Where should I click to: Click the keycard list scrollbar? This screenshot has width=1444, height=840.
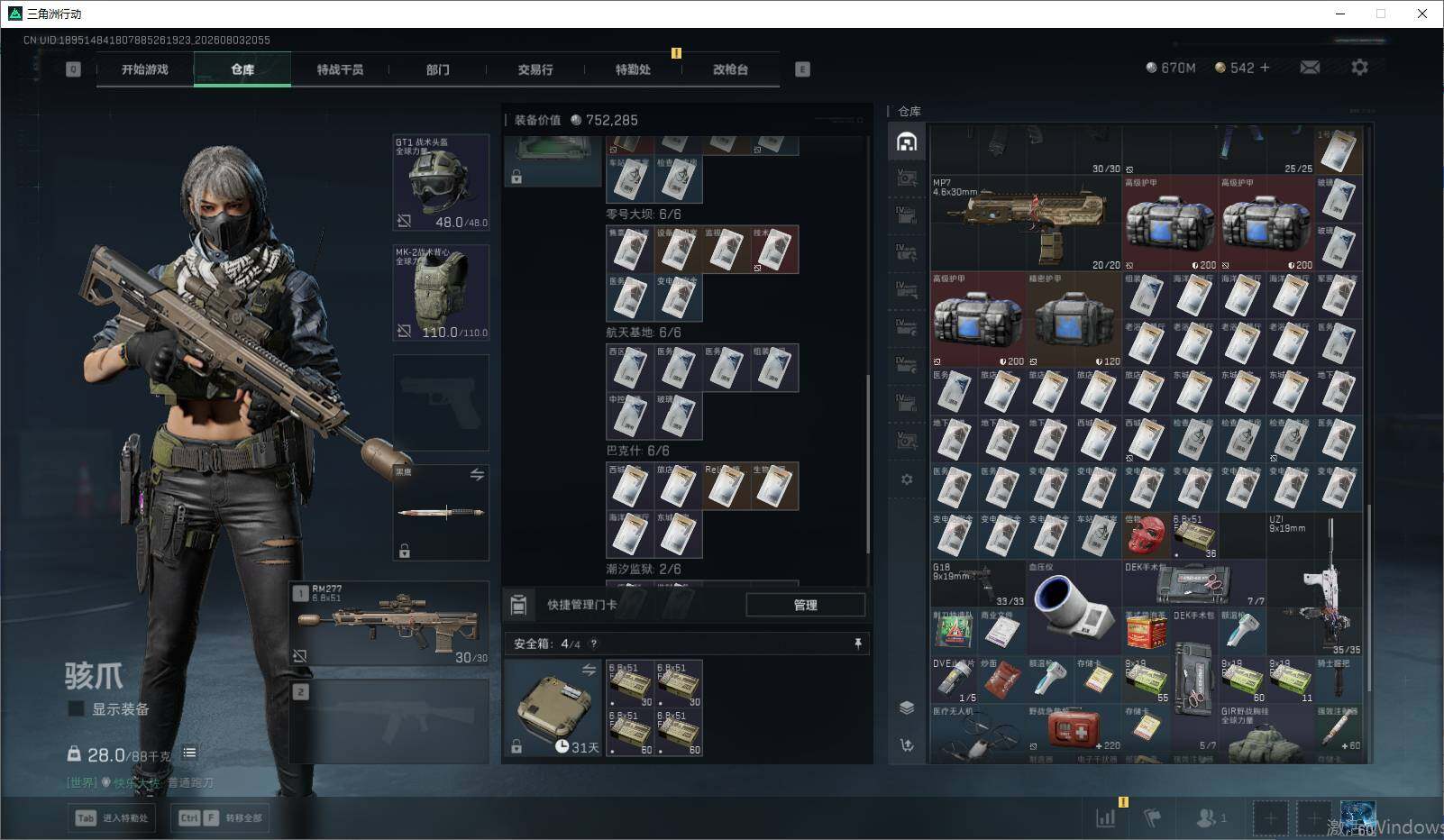click(x=868, y=464)
